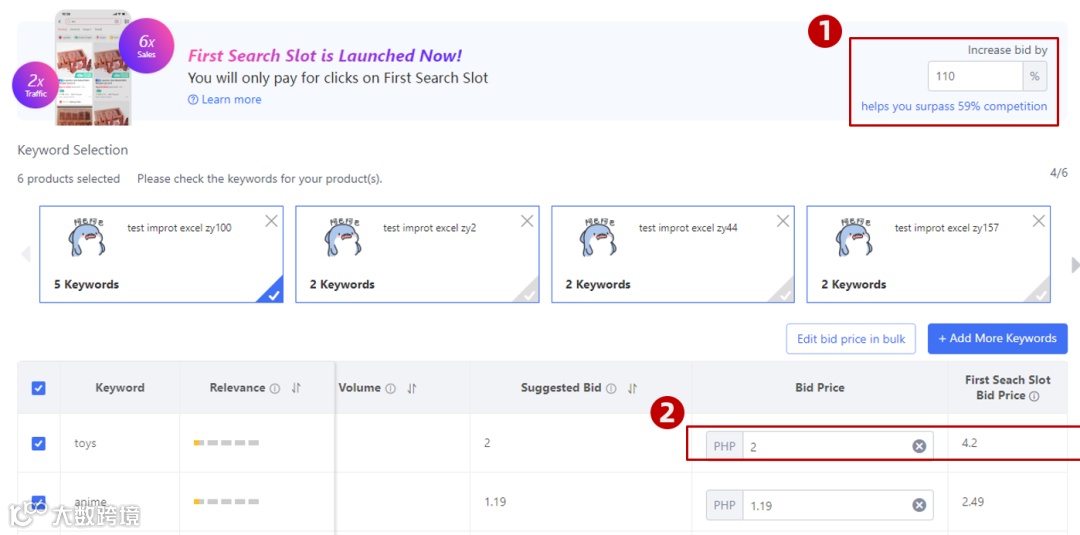Image resolution: width=1080 pixels, height=535 pixels.
Task: Toggle the select-all keywords checkbox
Action: [39, 388]
